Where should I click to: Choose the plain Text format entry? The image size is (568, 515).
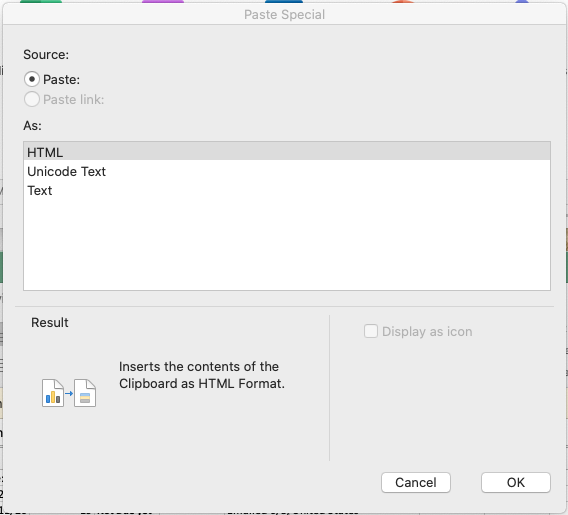coord(287,190)
